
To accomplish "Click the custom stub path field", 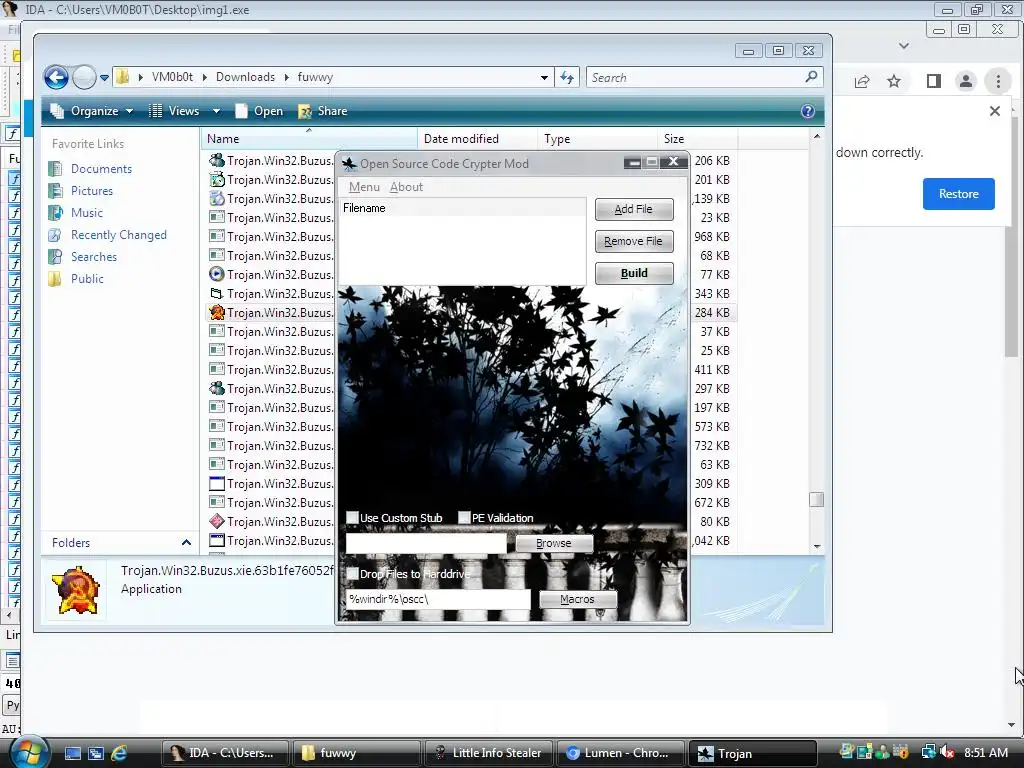I will (426, 543).
